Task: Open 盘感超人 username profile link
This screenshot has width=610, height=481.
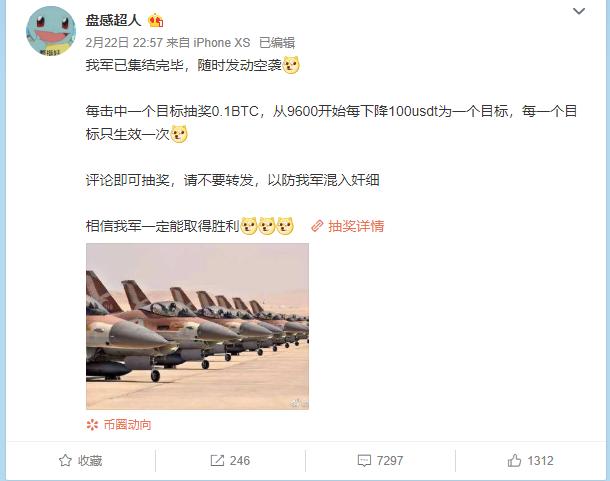Action: click(113, 20)
